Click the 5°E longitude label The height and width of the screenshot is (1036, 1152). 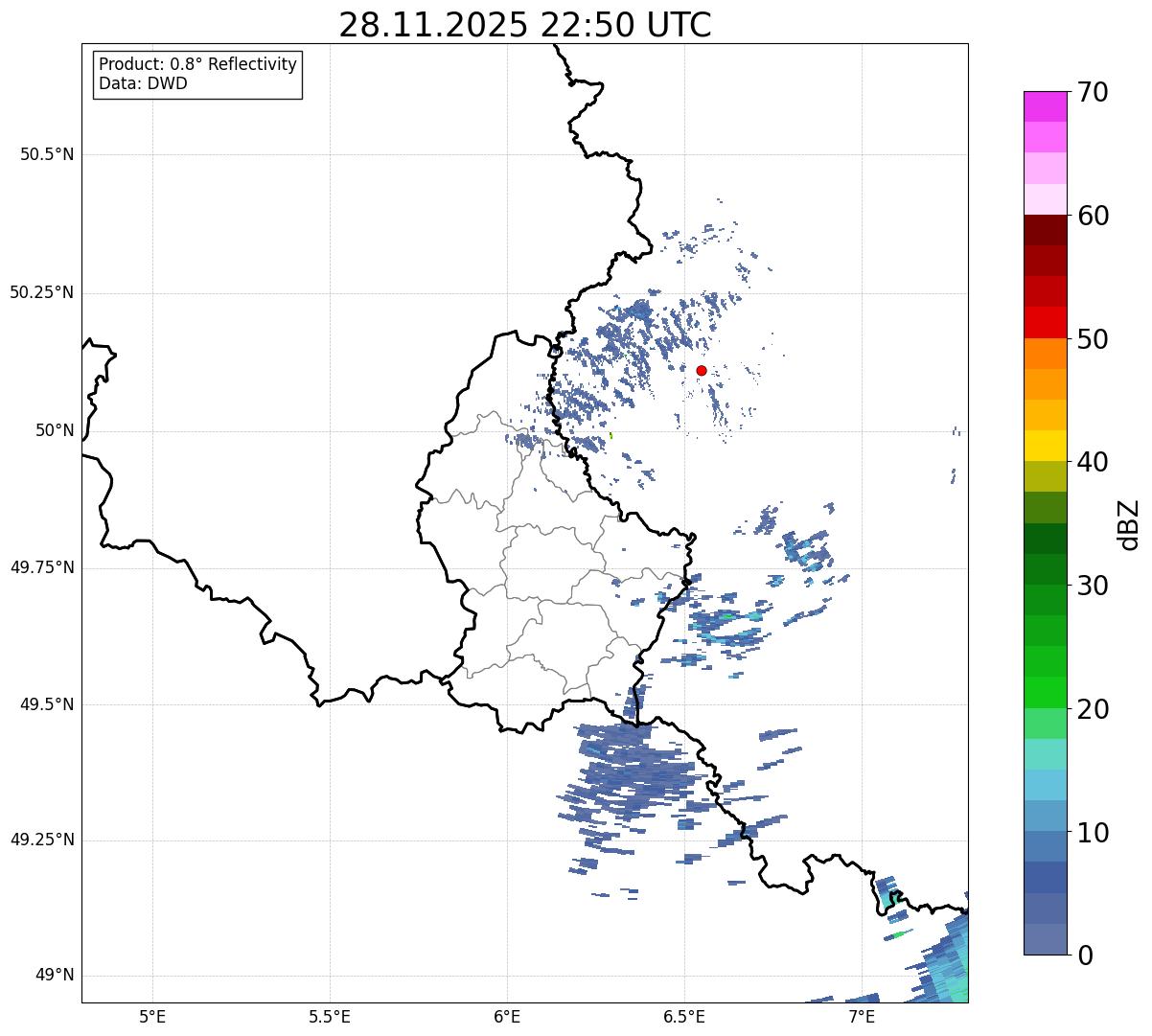pyautogui.click(x=152, y=1017)
